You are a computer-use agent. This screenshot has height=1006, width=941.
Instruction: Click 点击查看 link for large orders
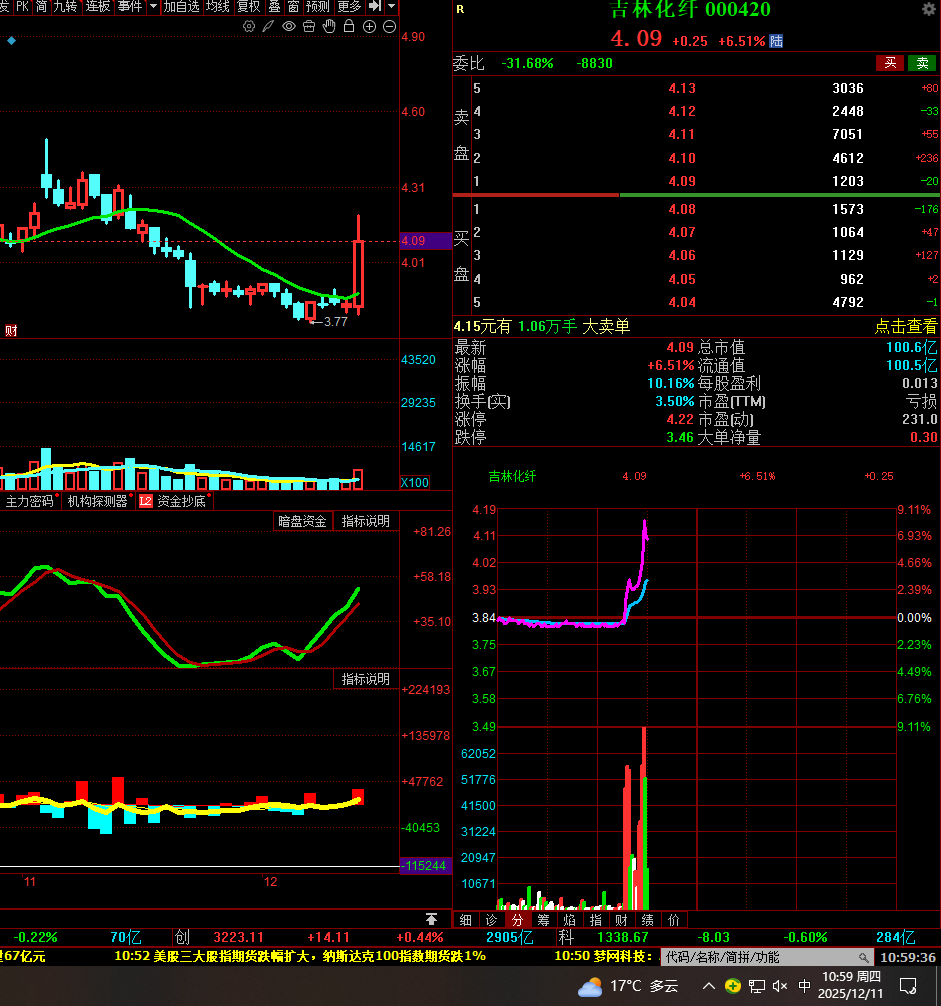tap(906, 327)
